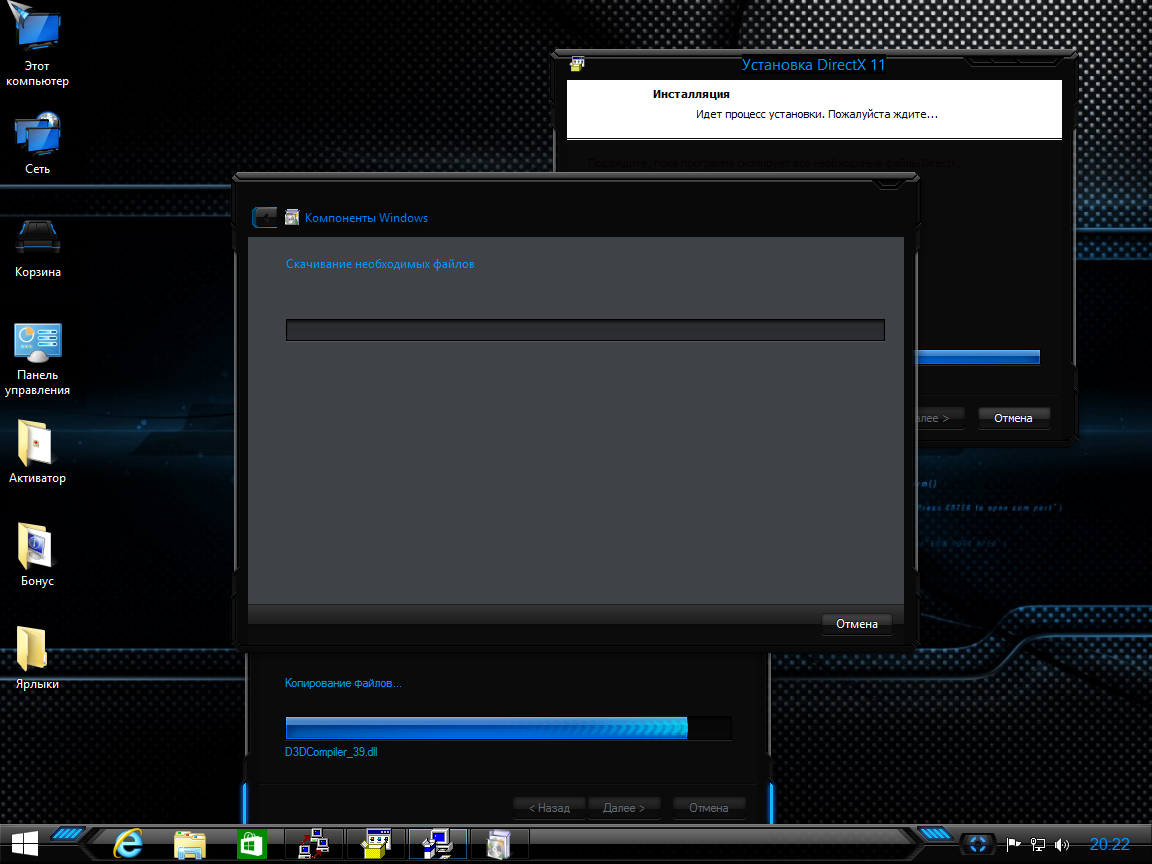Cancel the Компоненты Windows download
Image resolution: width=1152 pixels, height=864 pixels.
pos(857,624)
